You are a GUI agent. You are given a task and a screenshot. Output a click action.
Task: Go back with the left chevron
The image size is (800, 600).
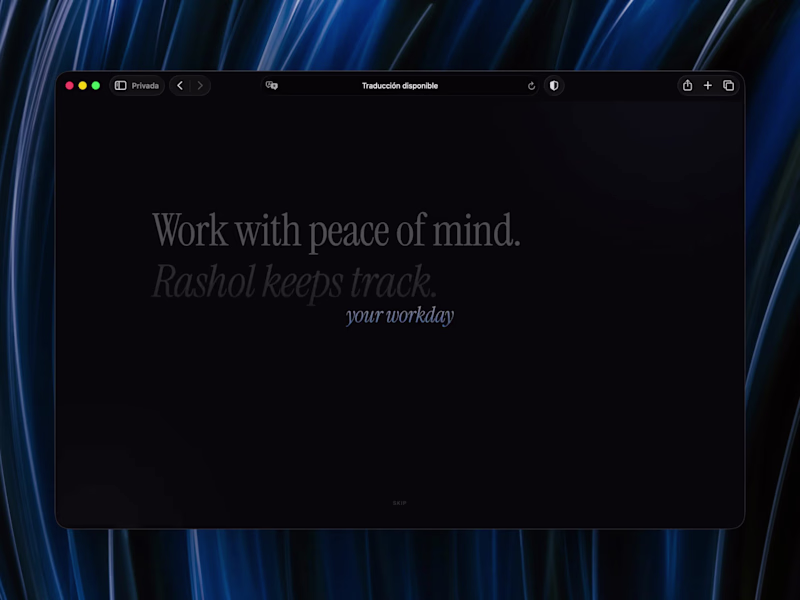coord(180,85)
